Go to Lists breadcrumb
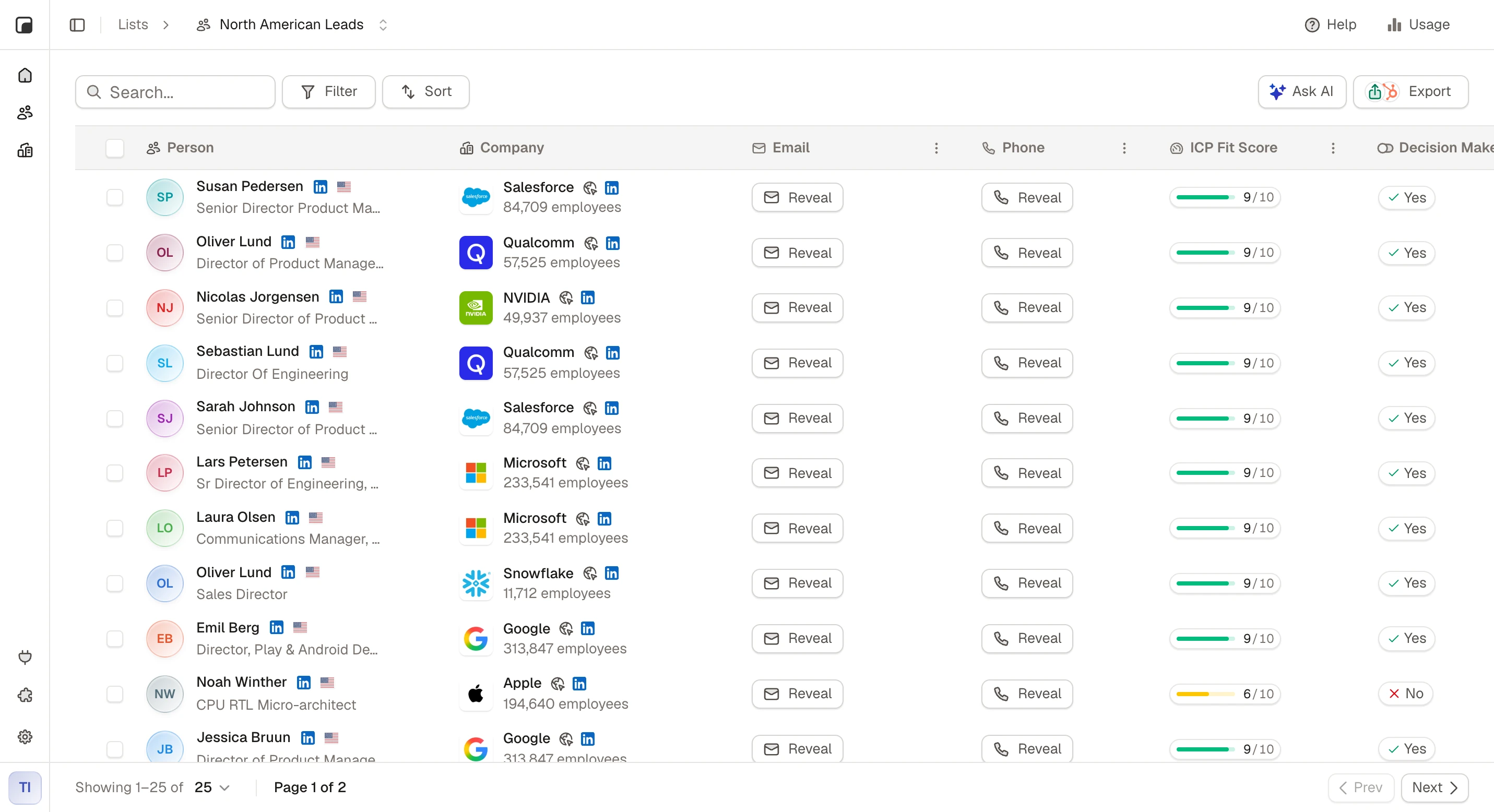The image size is (1494, 812). click(133, 25)
